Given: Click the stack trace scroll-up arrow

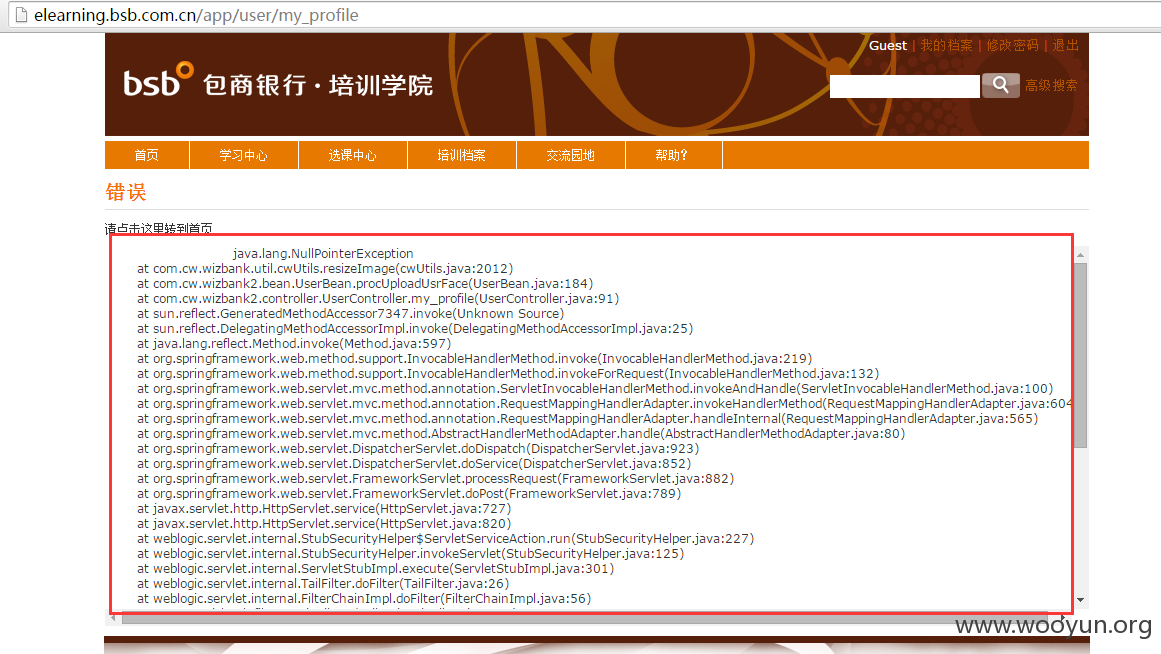Looking at the screenshot, I should [x=1081, y=255].
